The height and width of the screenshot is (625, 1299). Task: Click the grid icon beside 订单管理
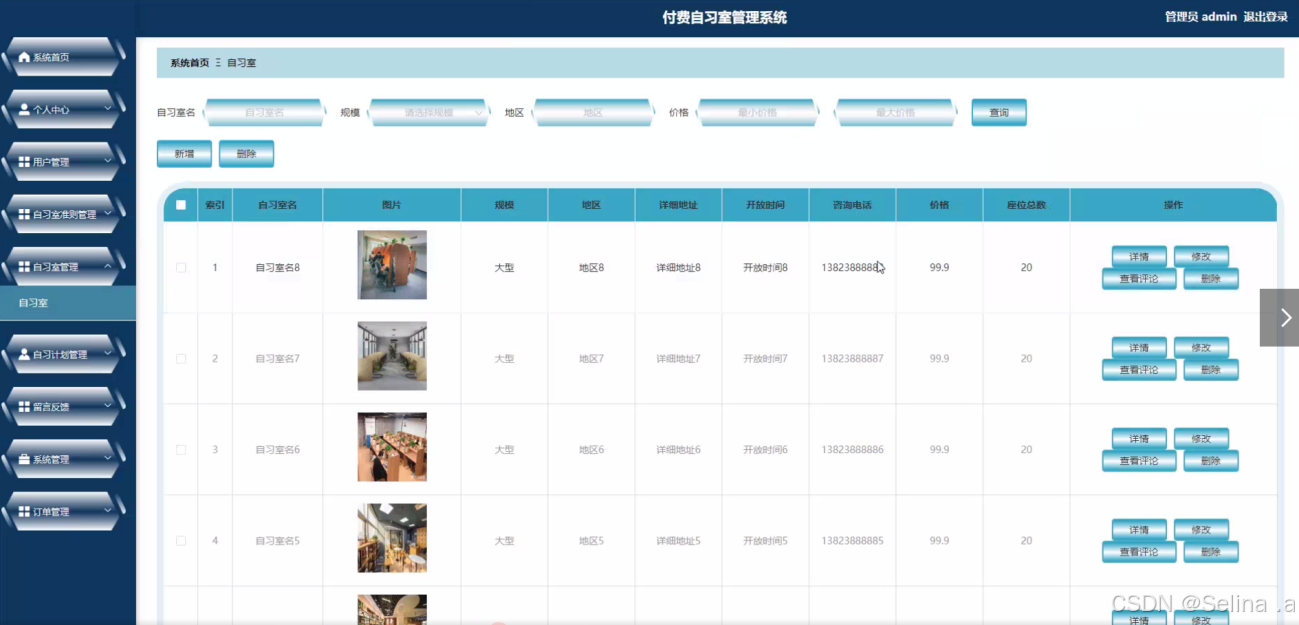[x=24, y=512]
